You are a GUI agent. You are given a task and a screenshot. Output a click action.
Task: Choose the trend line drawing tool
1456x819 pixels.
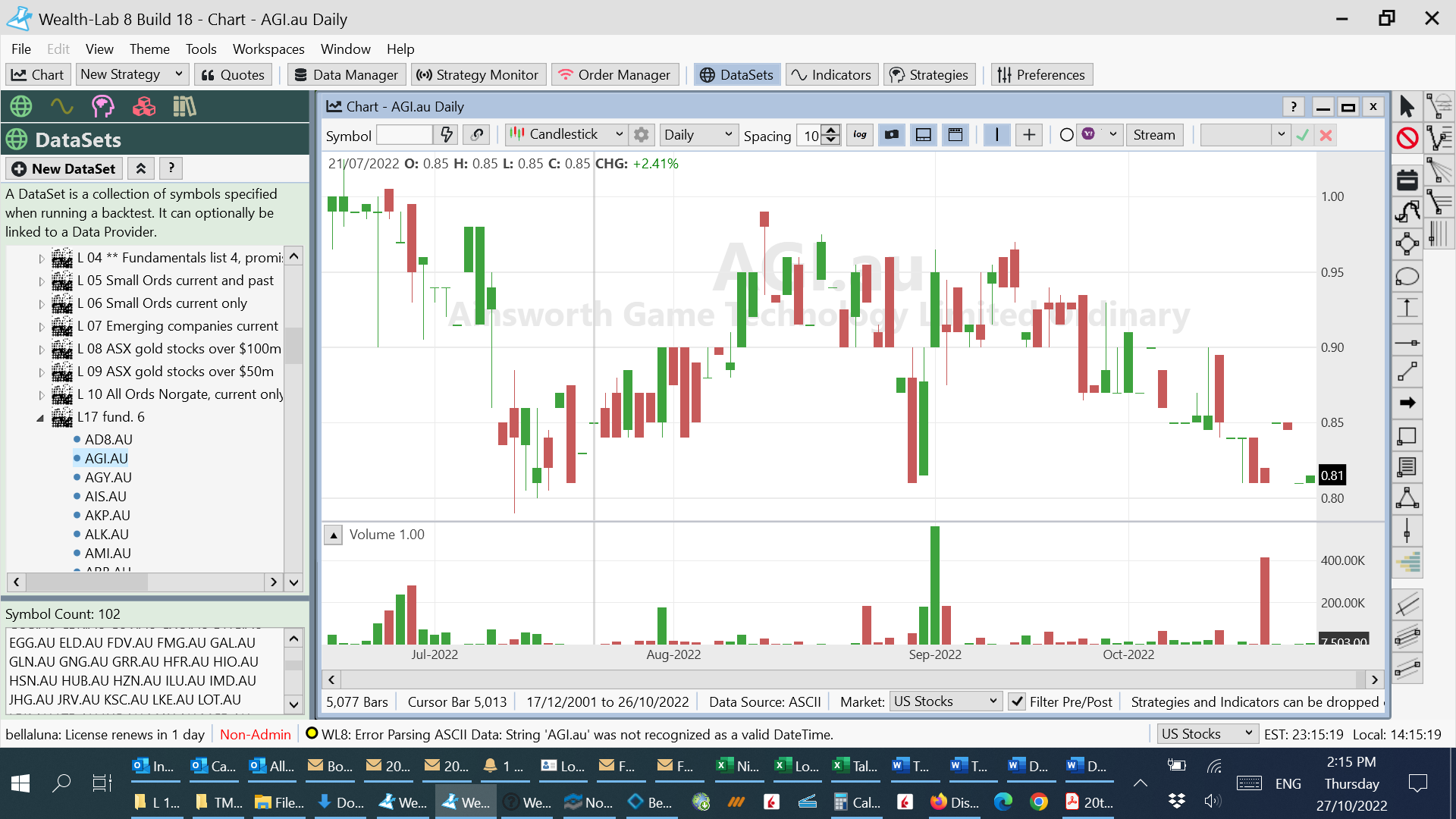1407,372
